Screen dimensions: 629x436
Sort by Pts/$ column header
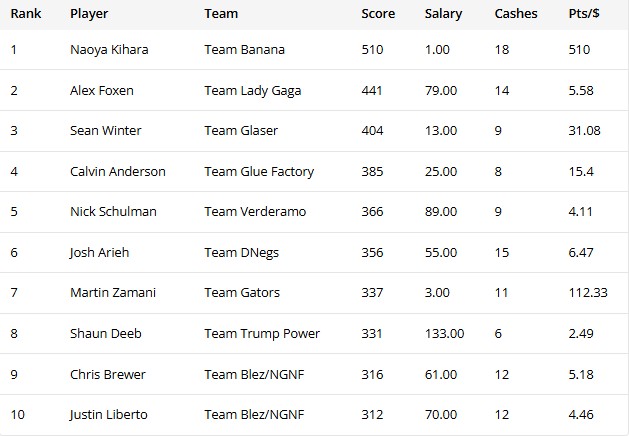coord(584,14)
